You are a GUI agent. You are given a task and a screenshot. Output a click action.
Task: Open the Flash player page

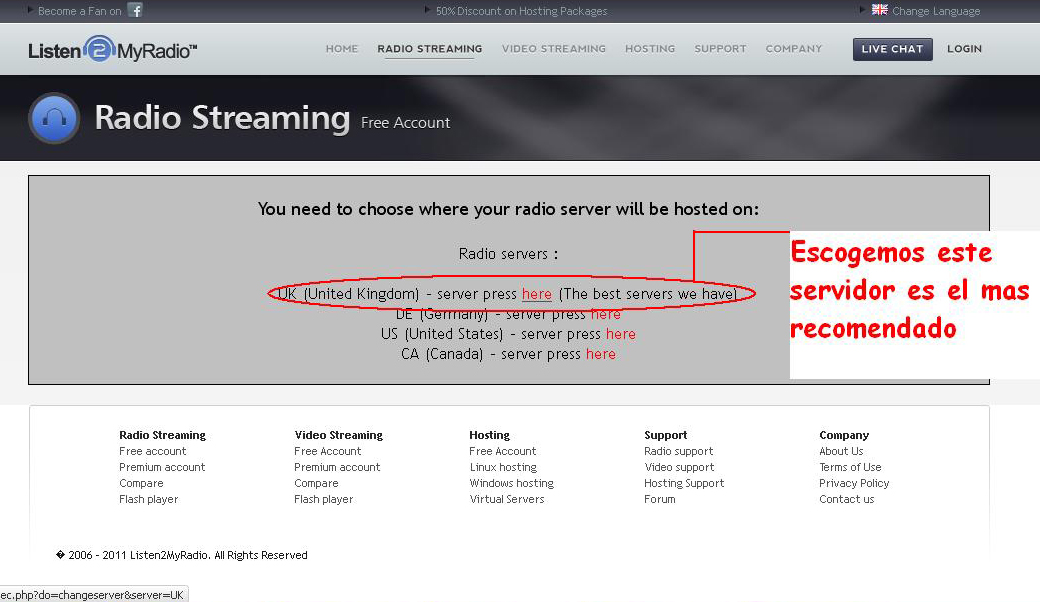pyautogui.click(x=148, y=499)
